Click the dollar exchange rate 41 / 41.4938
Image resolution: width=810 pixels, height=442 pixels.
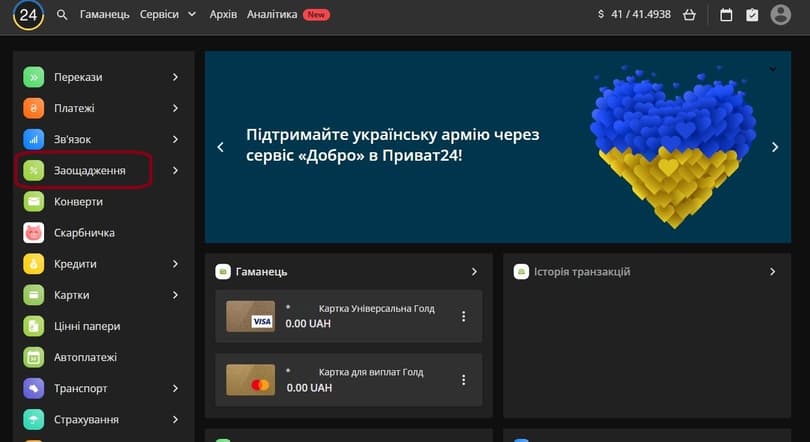point(634,14)
